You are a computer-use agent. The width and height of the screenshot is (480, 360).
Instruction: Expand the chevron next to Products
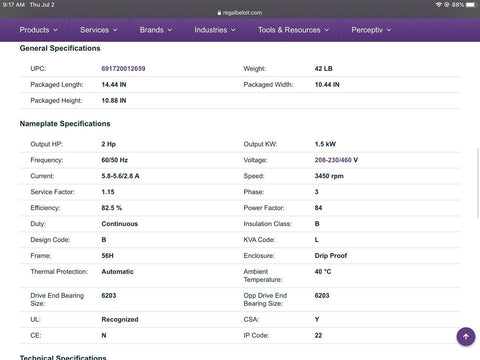[x=55, y=30]
